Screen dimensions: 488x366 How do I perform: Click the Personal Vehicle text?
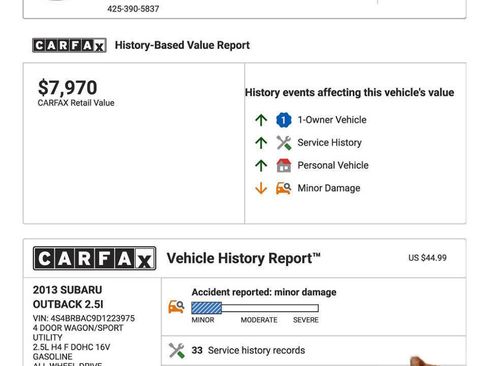(333, 165)
